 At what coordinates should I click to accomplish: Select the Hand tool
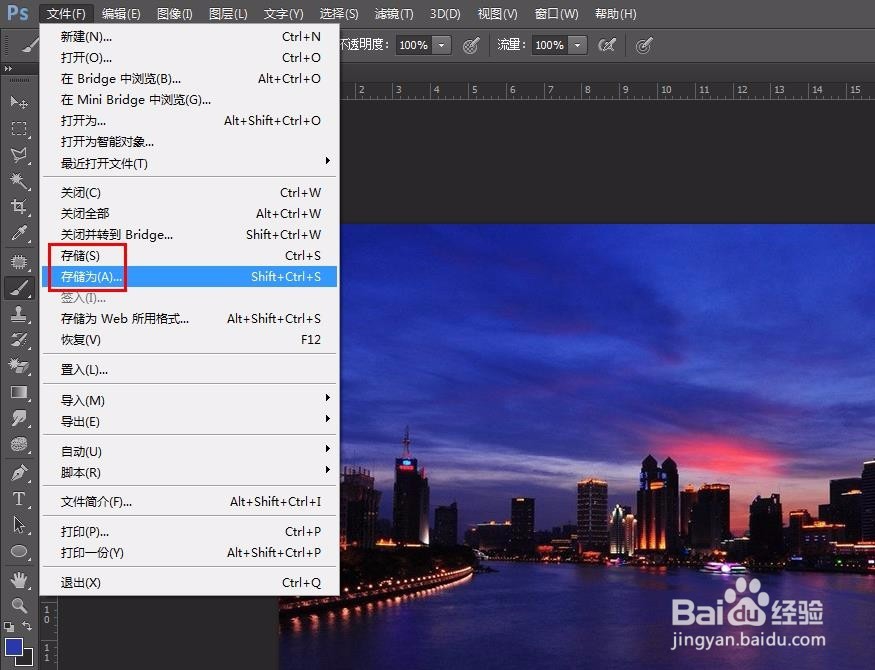(20, 578)
